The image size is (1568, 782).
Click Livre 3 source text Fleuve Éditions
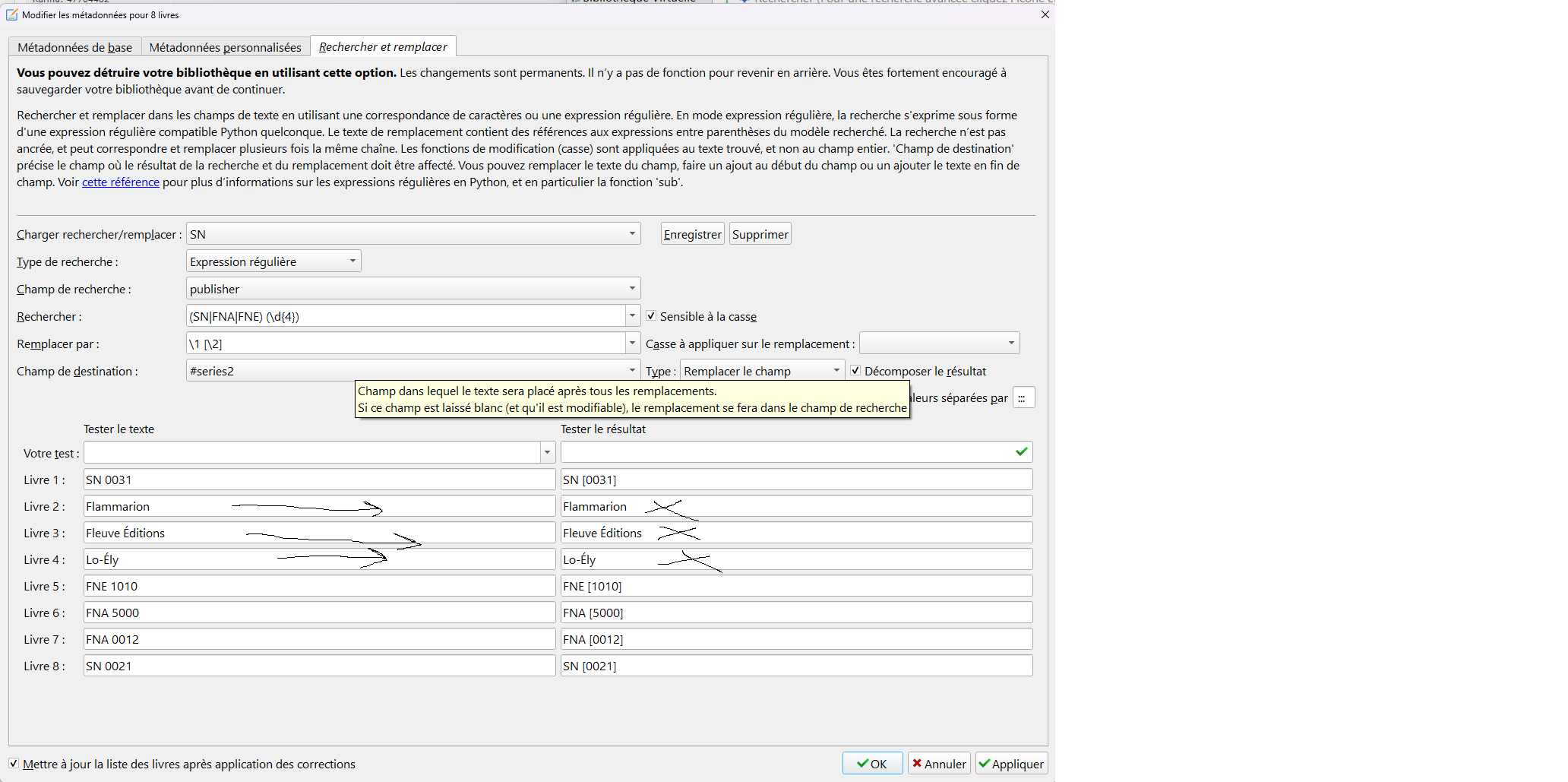point(319,533)
